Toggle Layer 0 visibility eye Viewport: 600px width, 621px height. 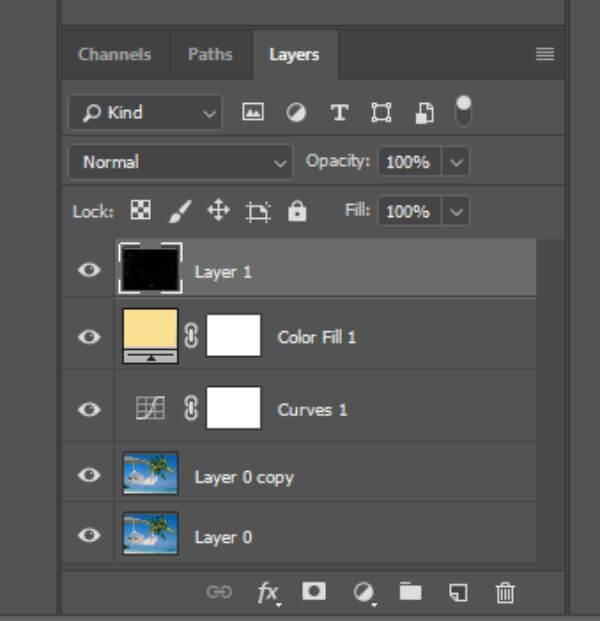pos(89,535)
